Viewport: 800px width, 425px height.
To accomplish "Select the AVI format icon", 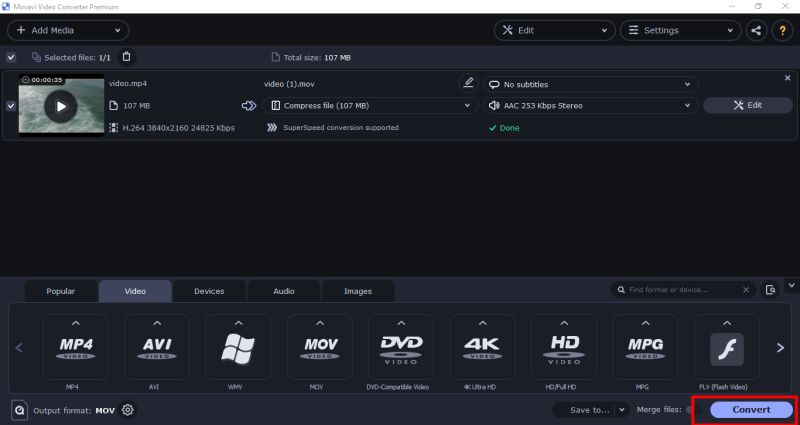I will tap(157, 347).
